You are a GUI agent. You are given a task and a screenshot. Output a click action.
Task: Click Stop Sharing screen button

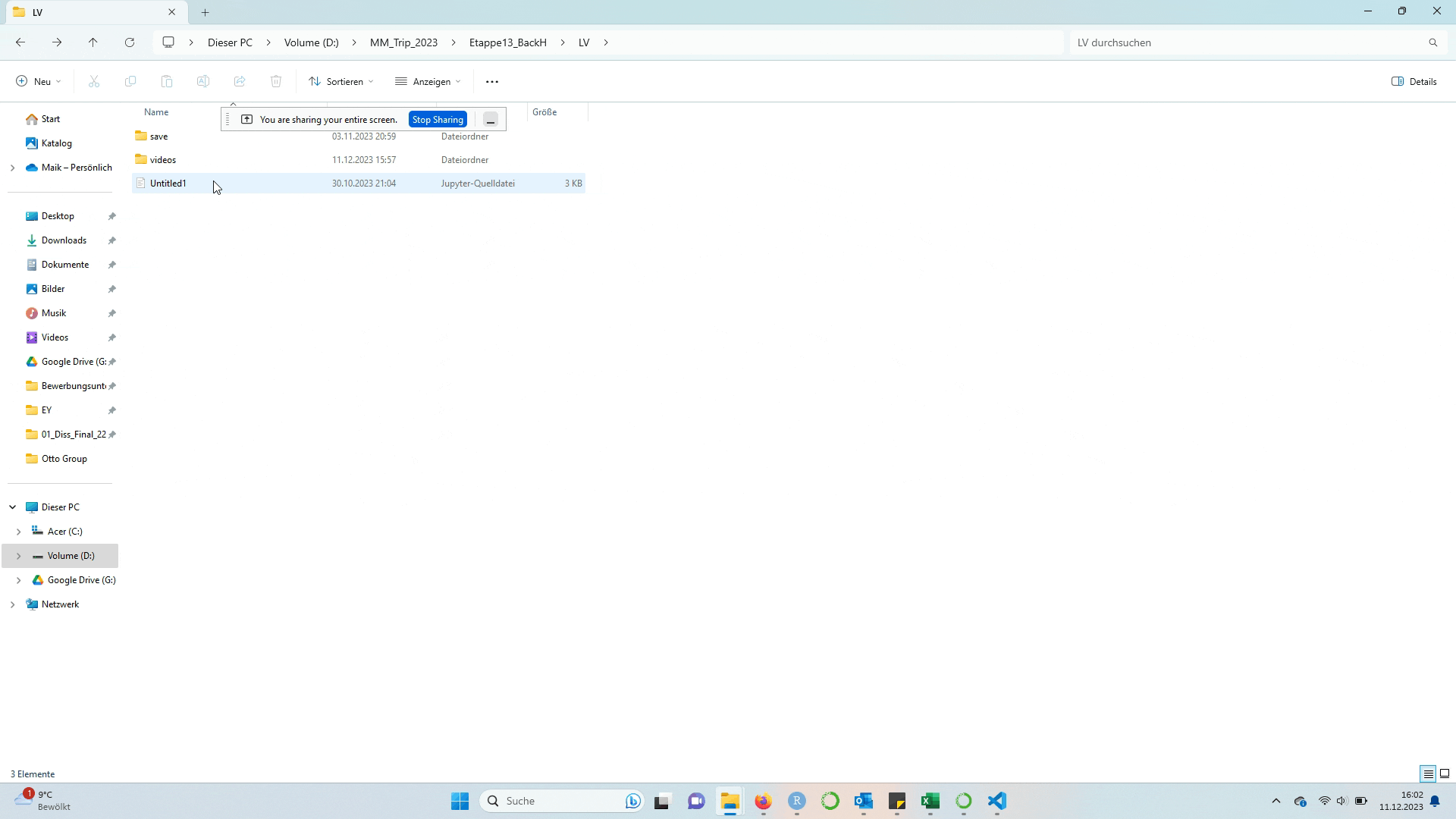(x=439, y=119)
